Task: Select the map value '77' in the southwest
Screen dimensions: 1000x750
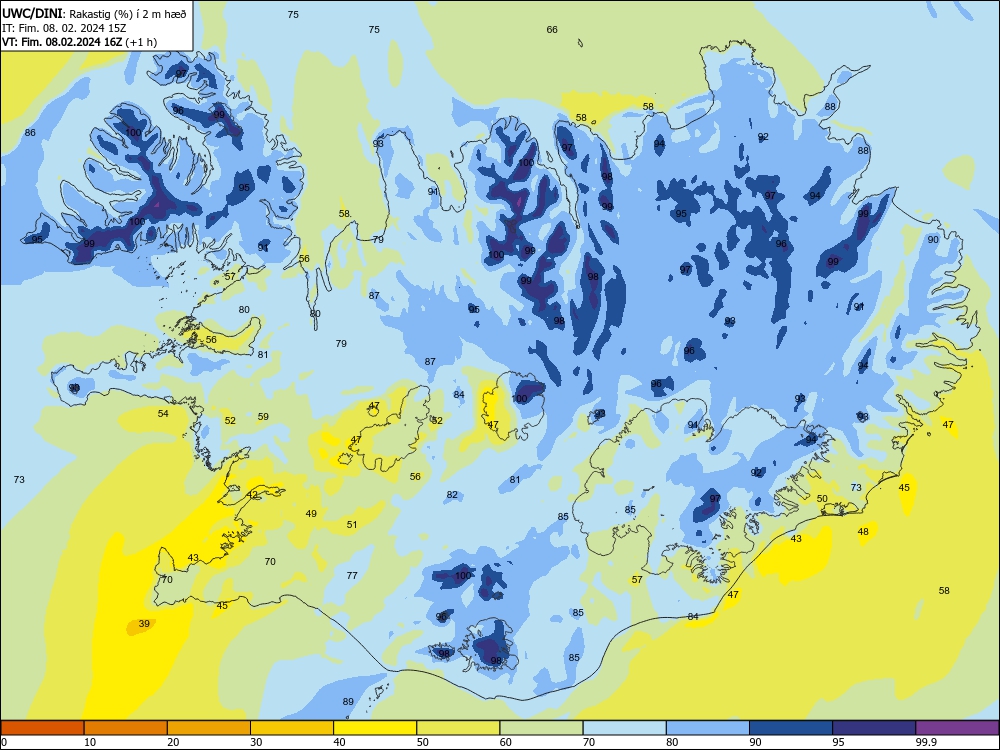Action: pyautogui.click(x=352, y=575)
